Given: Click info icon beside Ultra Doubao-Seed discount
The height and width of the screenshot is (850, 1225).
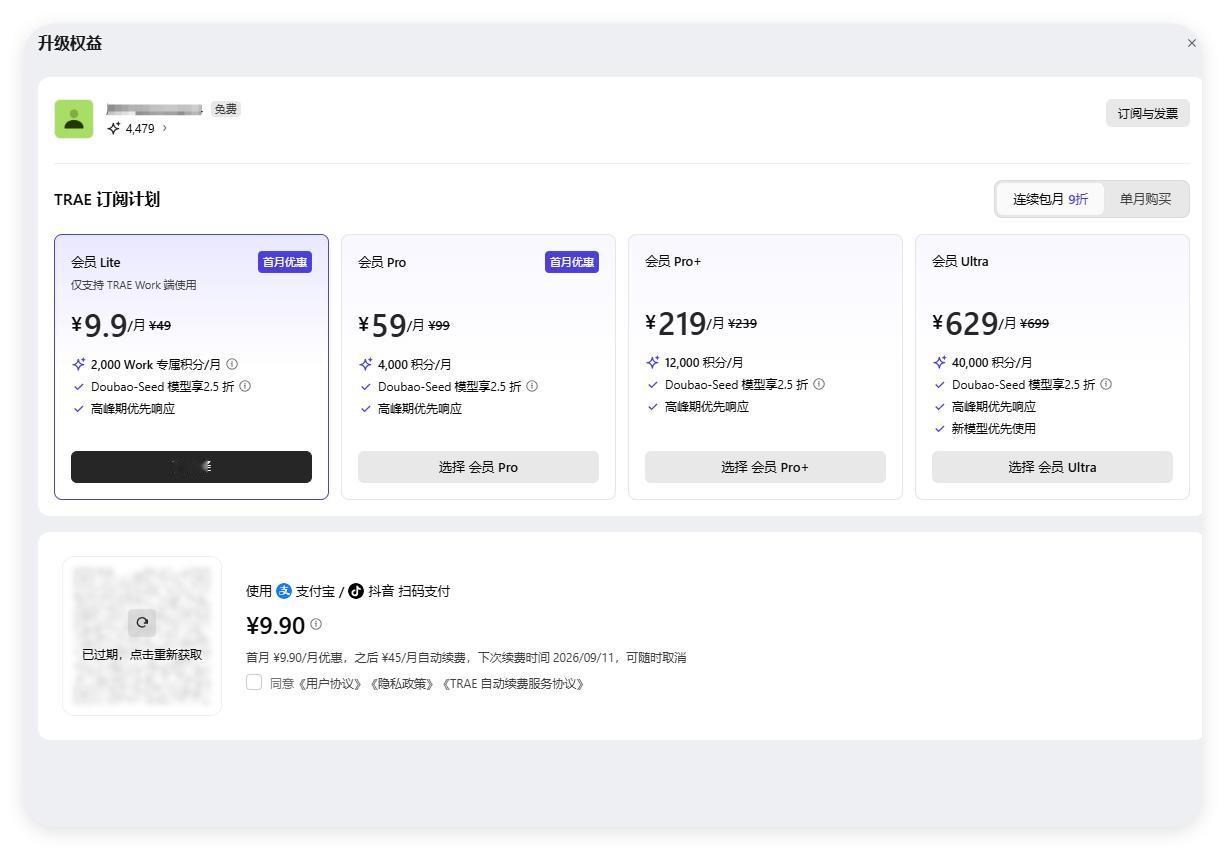Looking at the screenshot, I should point(1106,384).
